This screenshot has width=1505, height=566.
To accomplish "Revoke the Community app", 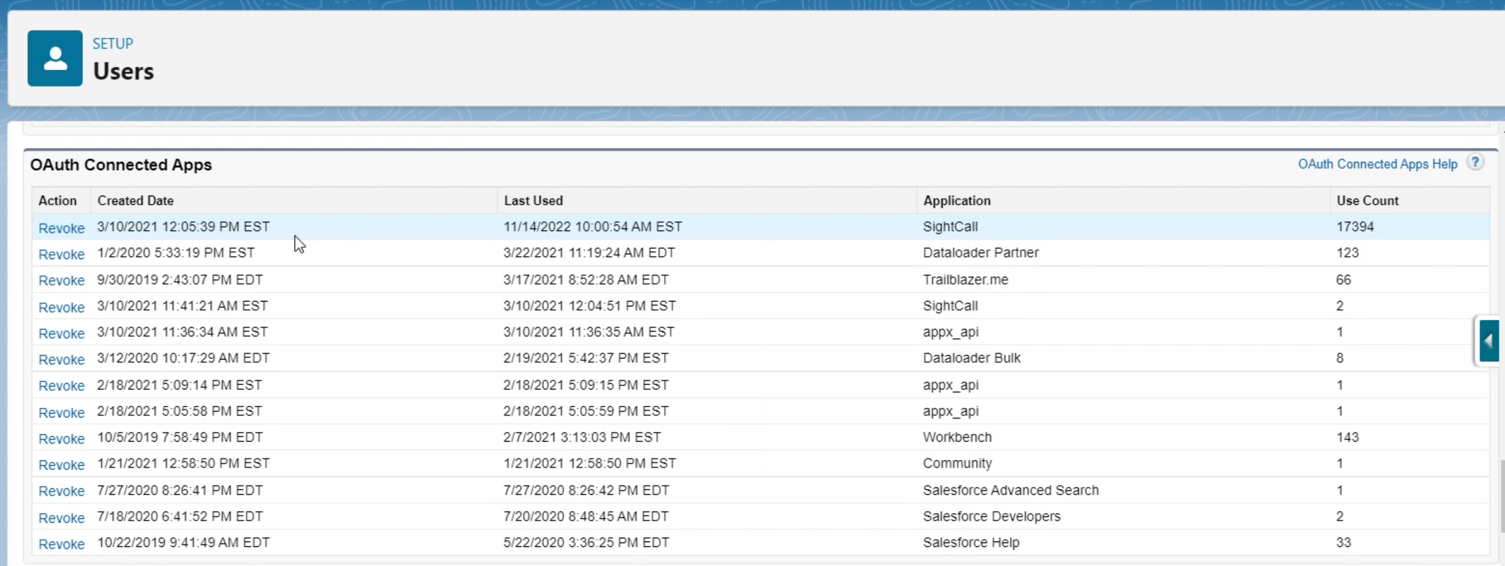I will click(61, 464).
